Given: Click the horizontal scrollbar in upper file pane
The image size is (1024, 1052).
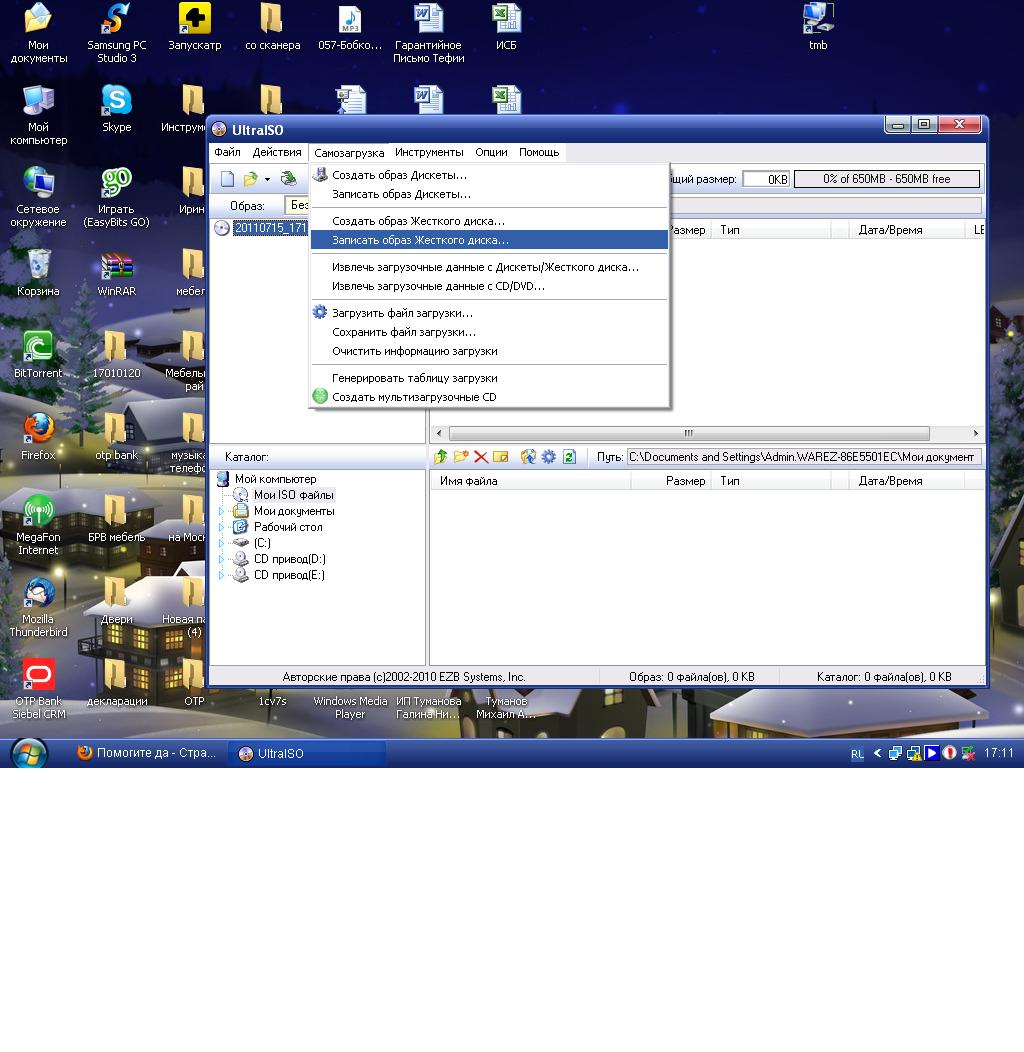Looking at the screenshot, I should pyautogui.click(x=688, y=434).
